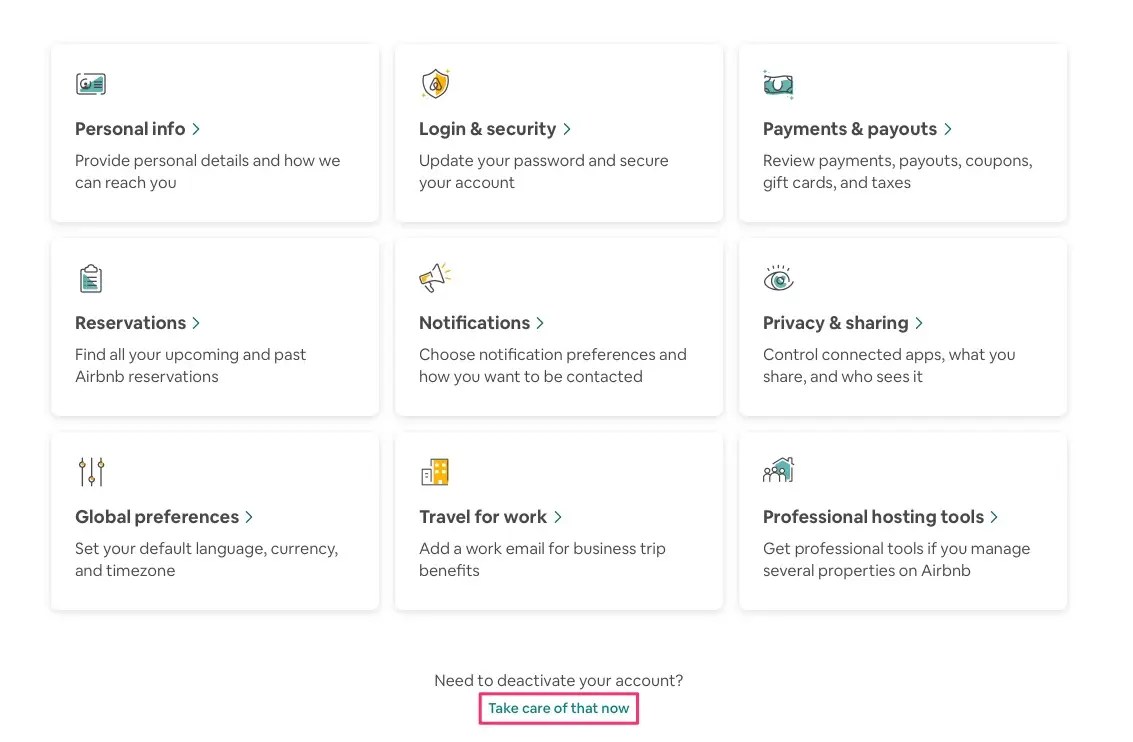
Task: Open the Payments & payouts page
Action: pos(850,129)
